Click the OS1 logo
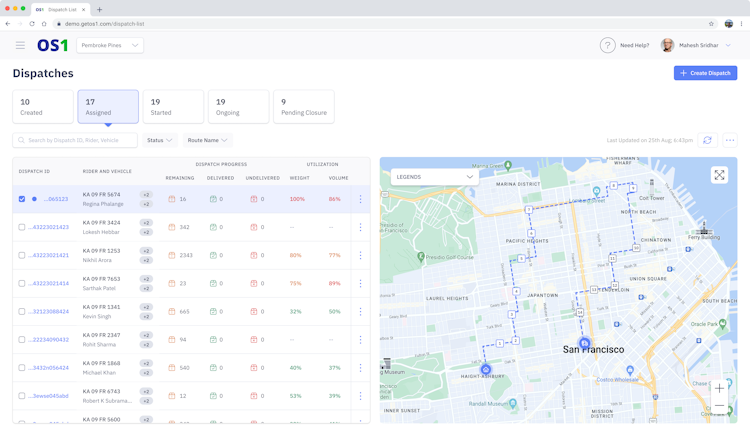The height and width of the screenshot is (439, 750). coord(53,45)
